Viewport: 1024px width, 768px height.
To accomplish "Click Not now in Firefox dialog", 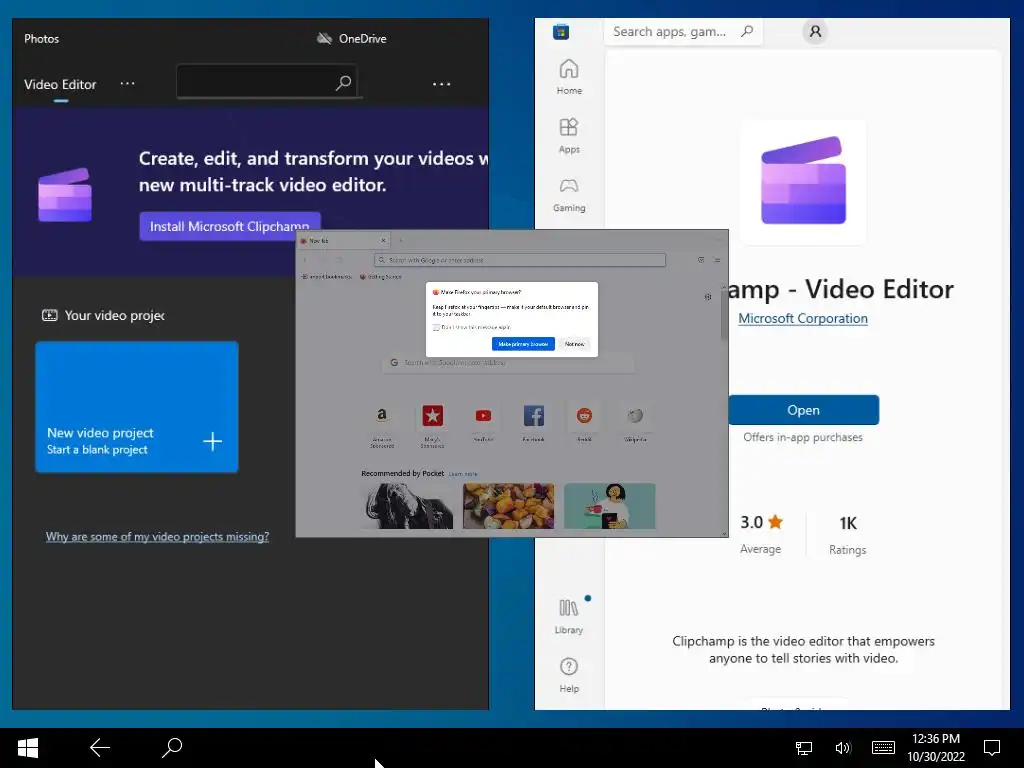I will tap(575, 344).
